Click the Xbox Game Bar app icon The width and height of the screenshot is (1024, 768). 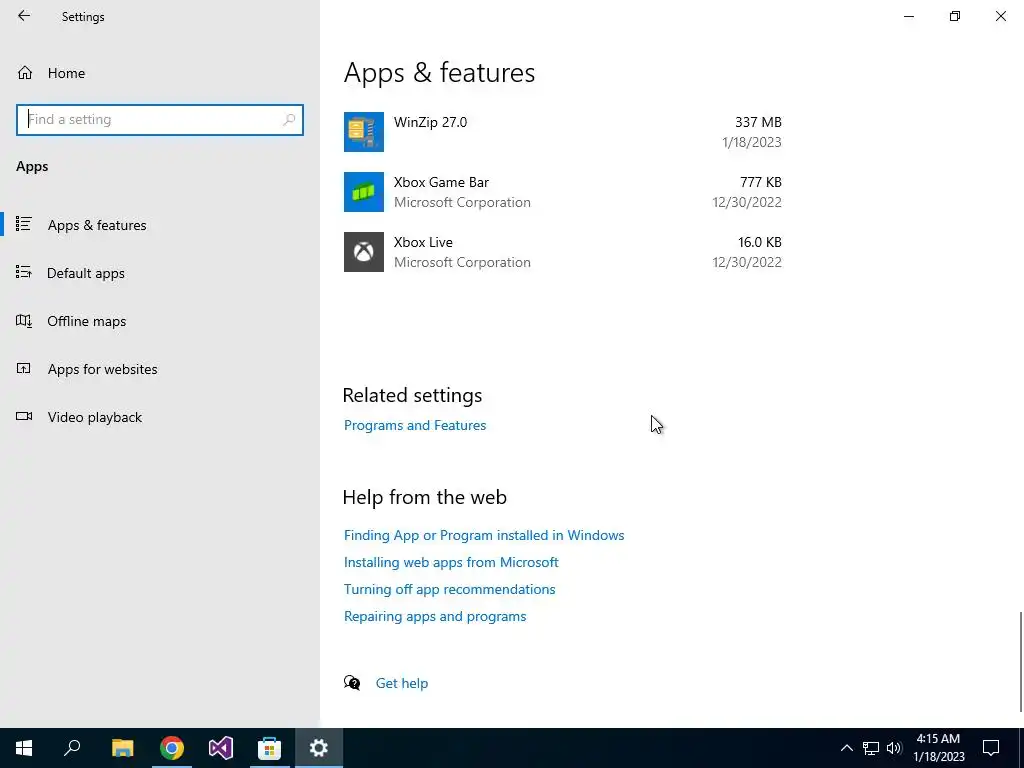[x=364, y=192]
